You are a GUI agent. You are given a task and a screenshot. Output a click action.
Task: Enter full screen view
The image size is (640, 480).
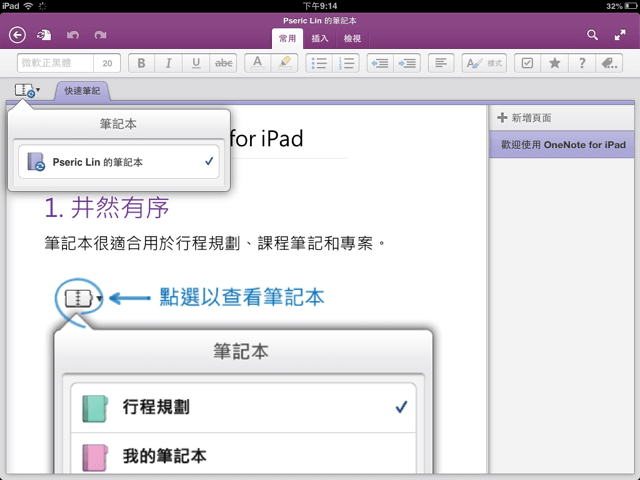coord(620,35)
